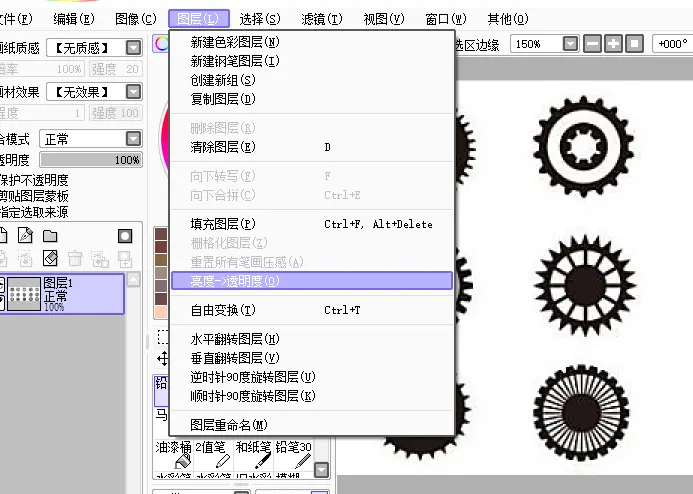The image size is (693, 494).
Task: Choose 填充图层(P) from menu
Action: (x=312, y=224)
